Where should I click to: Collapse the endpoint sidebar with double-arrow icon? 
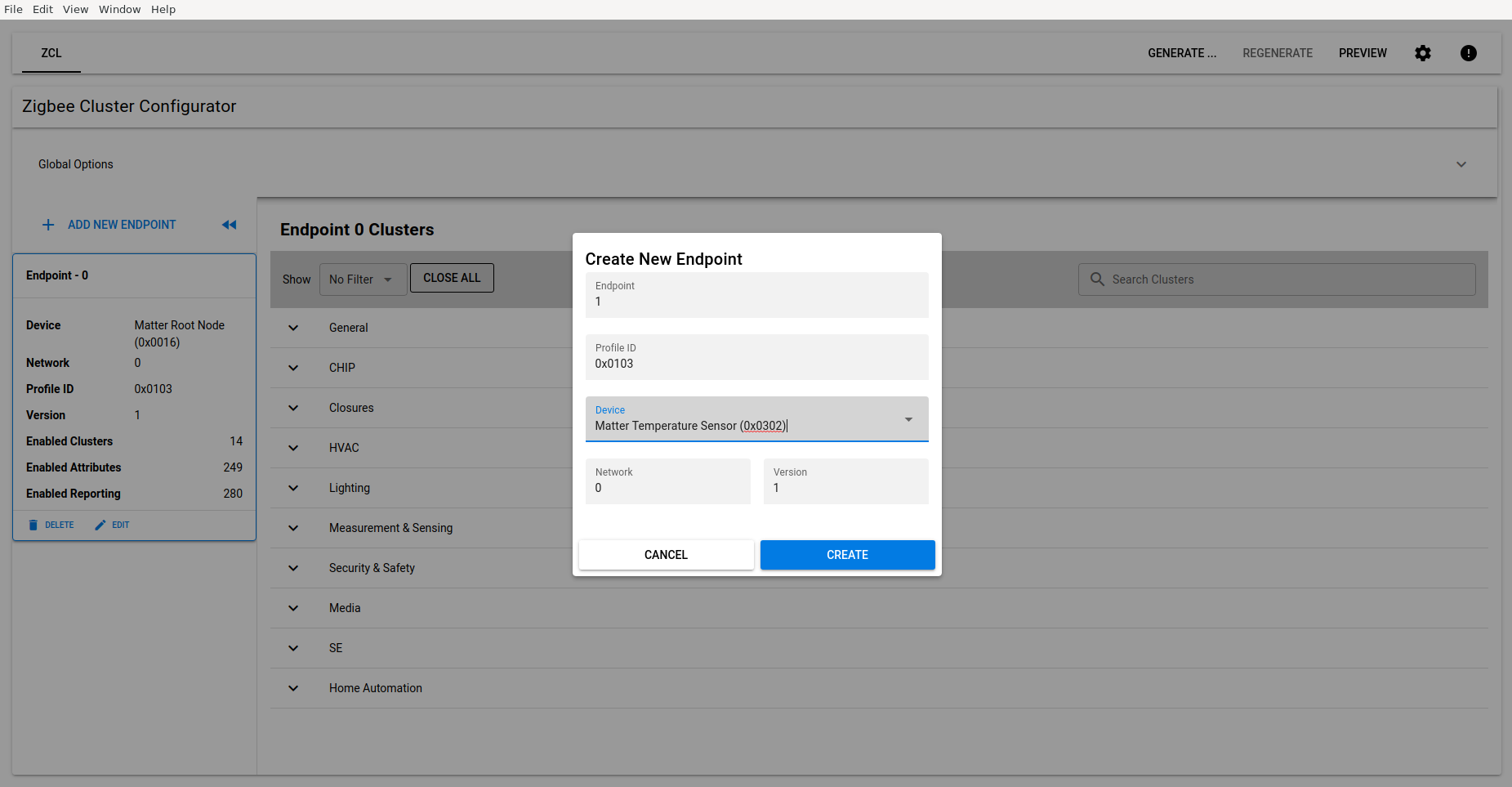point(229,225)
